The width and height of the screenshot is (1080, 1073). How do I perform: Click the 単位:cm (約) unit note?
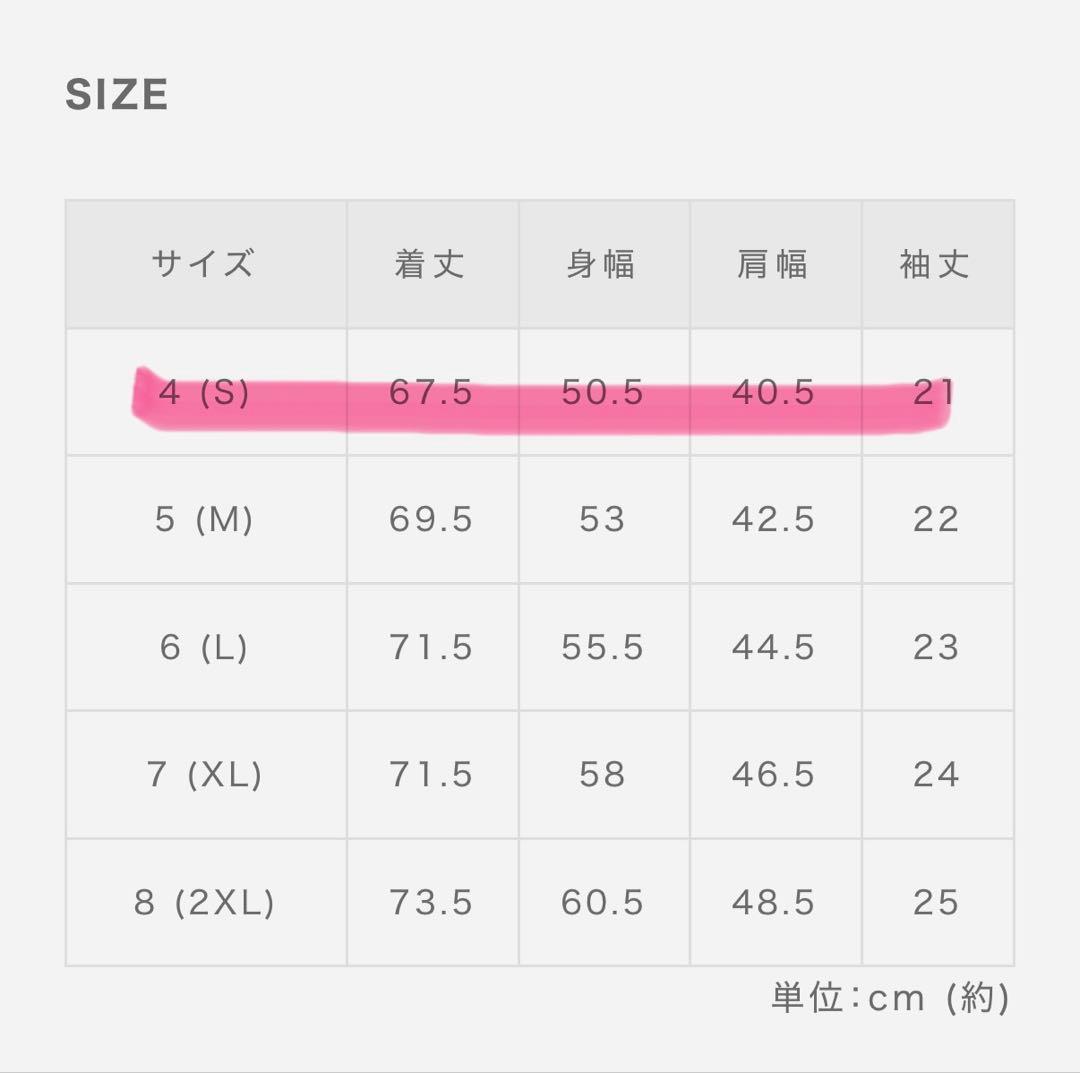pos(890,998)
